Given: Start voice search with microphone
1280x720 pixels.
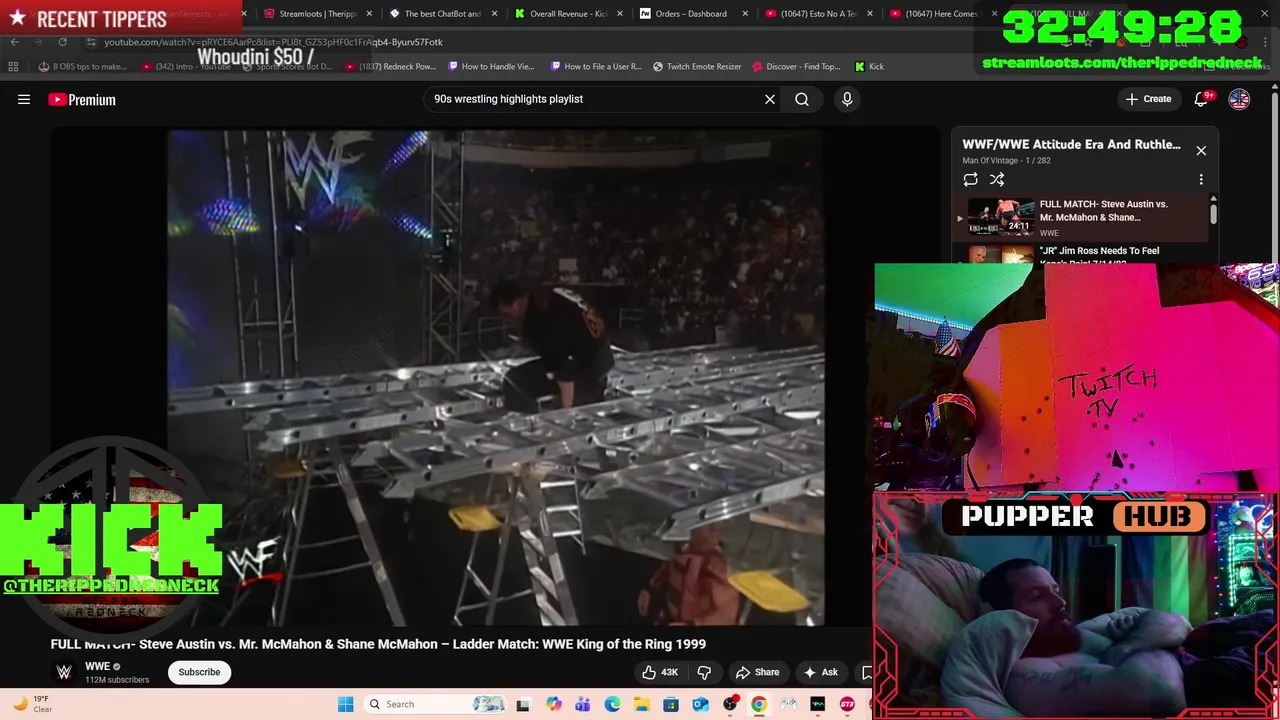Looking at the screenshot, I should pos(847,99).
